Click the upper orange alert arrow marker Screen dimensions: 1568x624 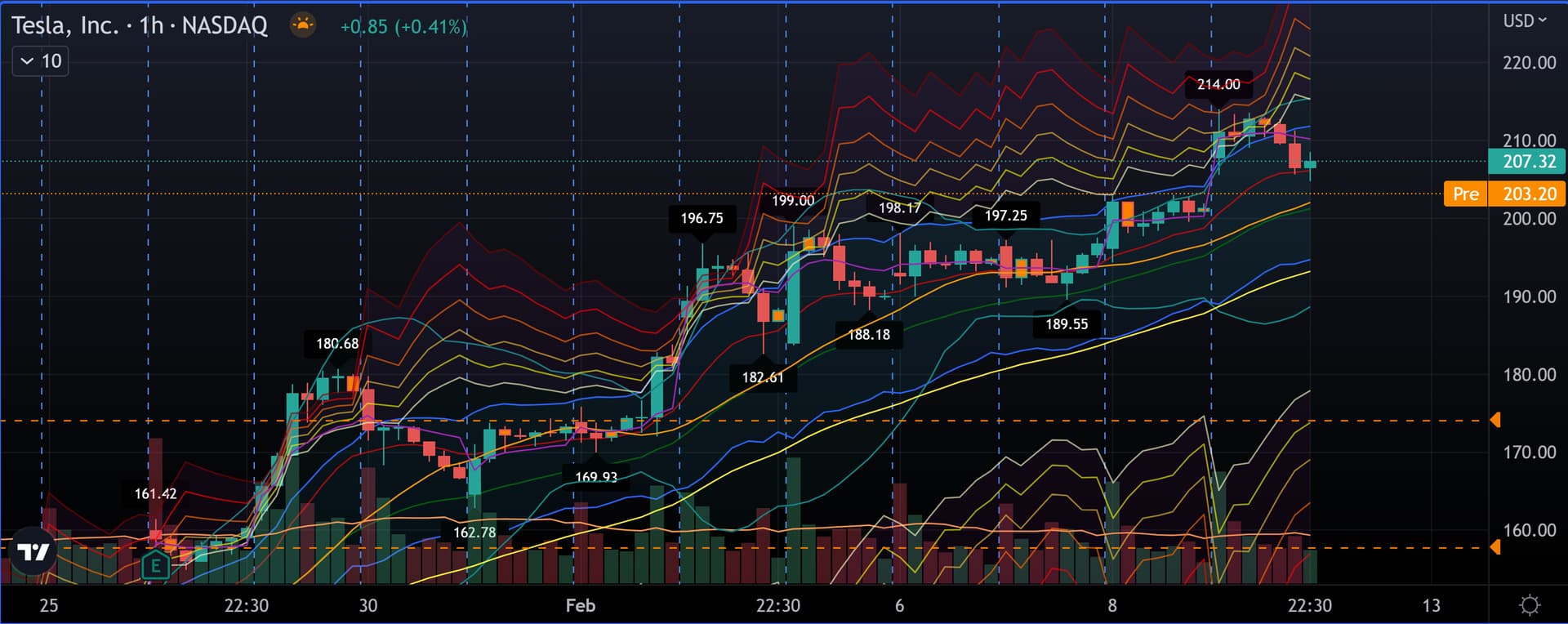tap(1495, 420)
